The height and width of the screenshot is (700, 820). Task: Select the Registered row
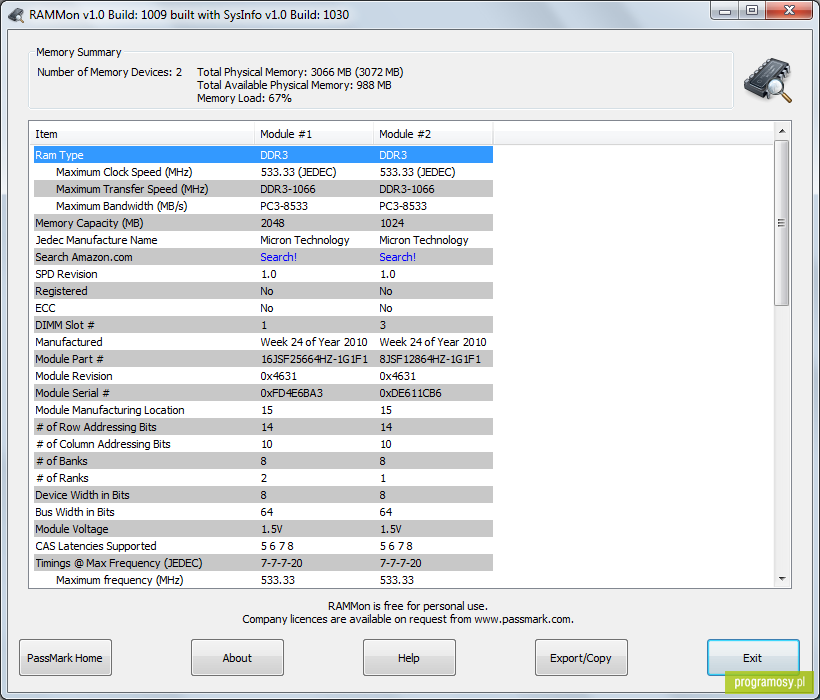(264, 291)
